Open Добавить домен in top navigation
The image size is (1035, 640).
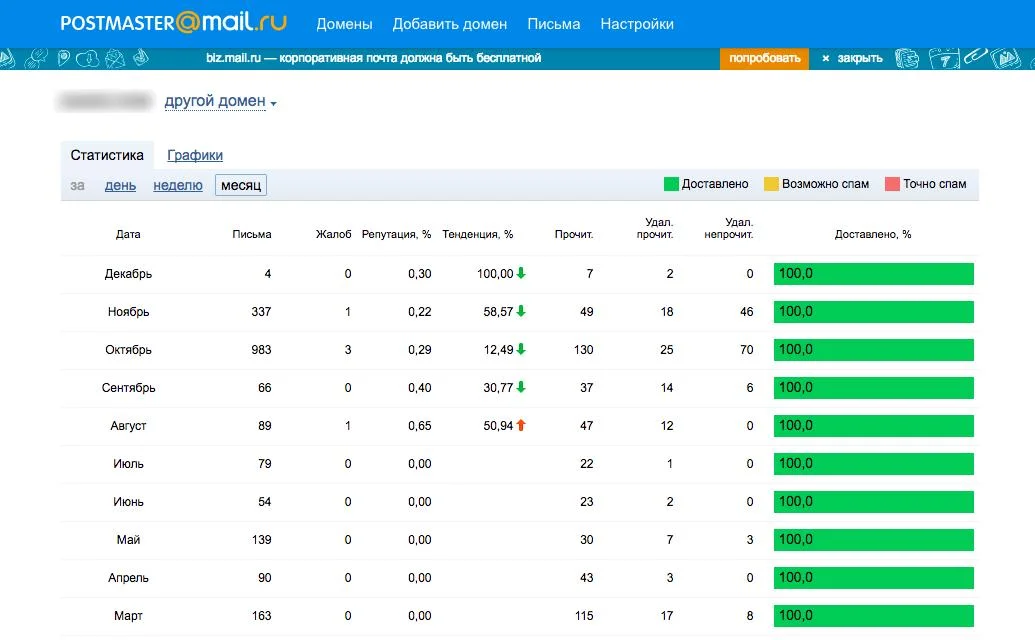tap(449, 24)
